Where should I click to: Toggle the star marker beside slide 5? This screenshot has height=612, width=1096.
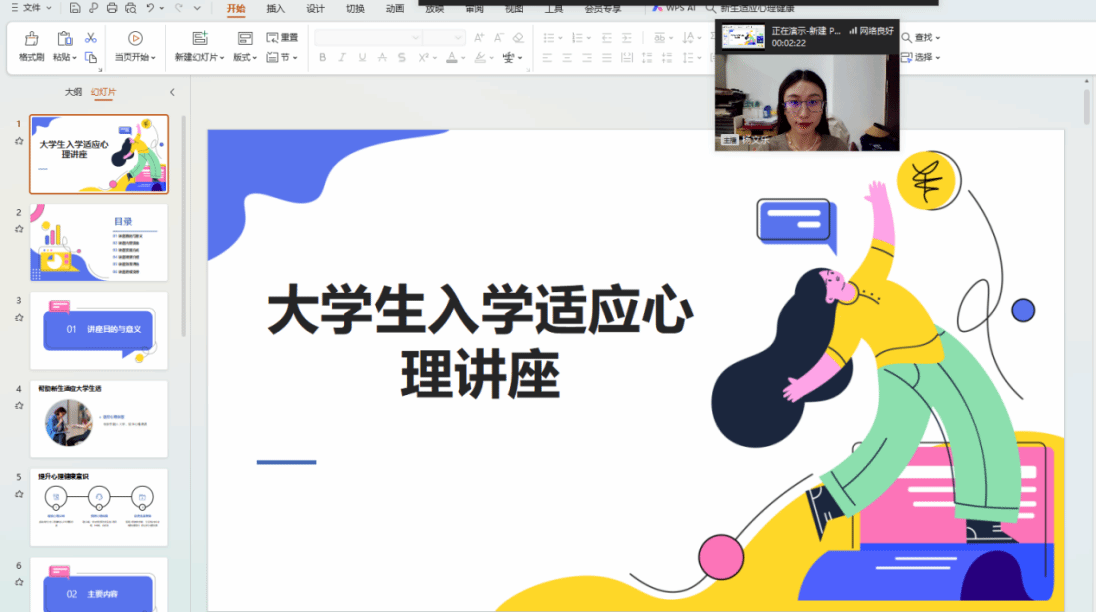click(19, 494)
